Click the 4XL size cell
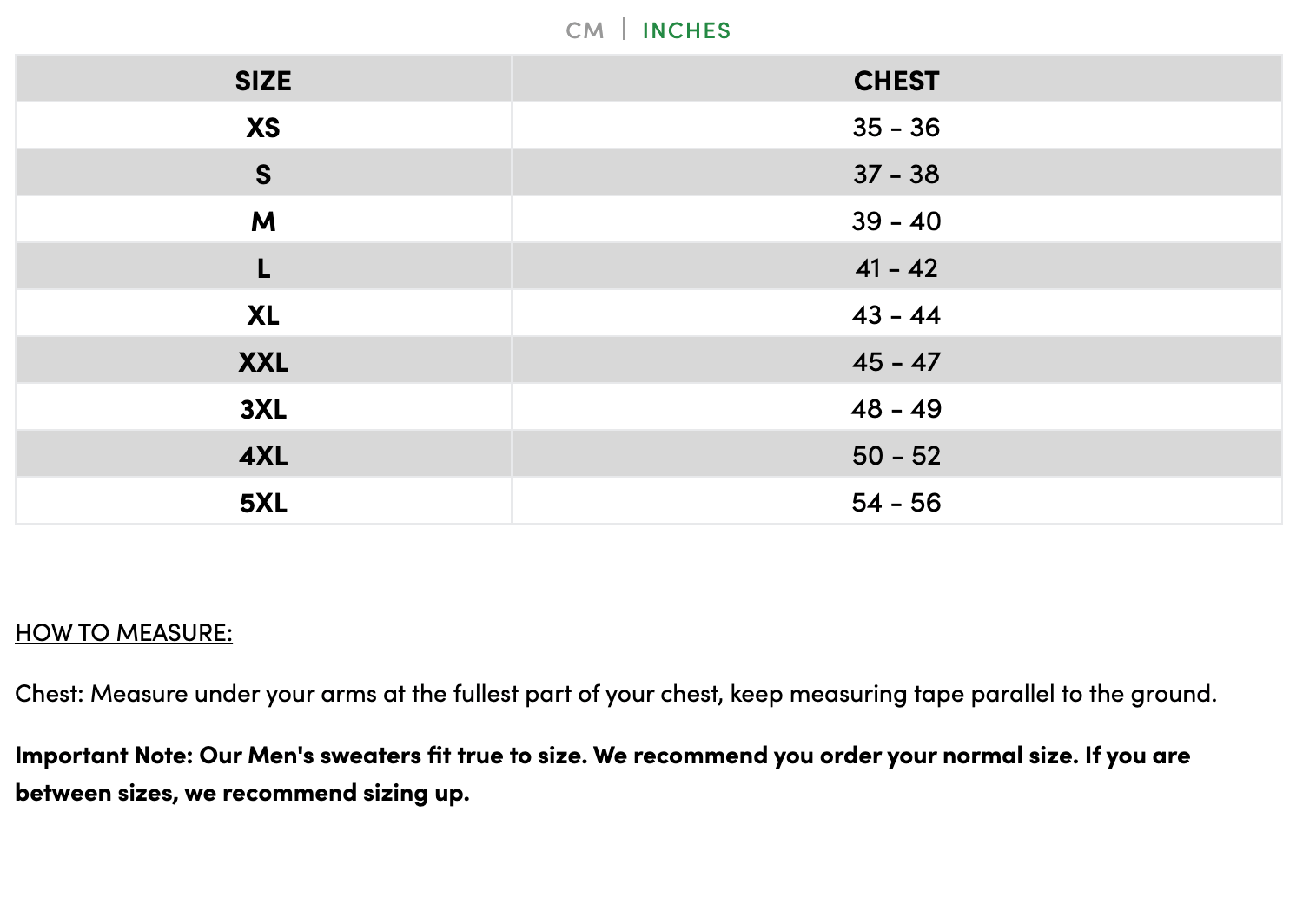1303x924 pixels. click(x=263, y=456)
